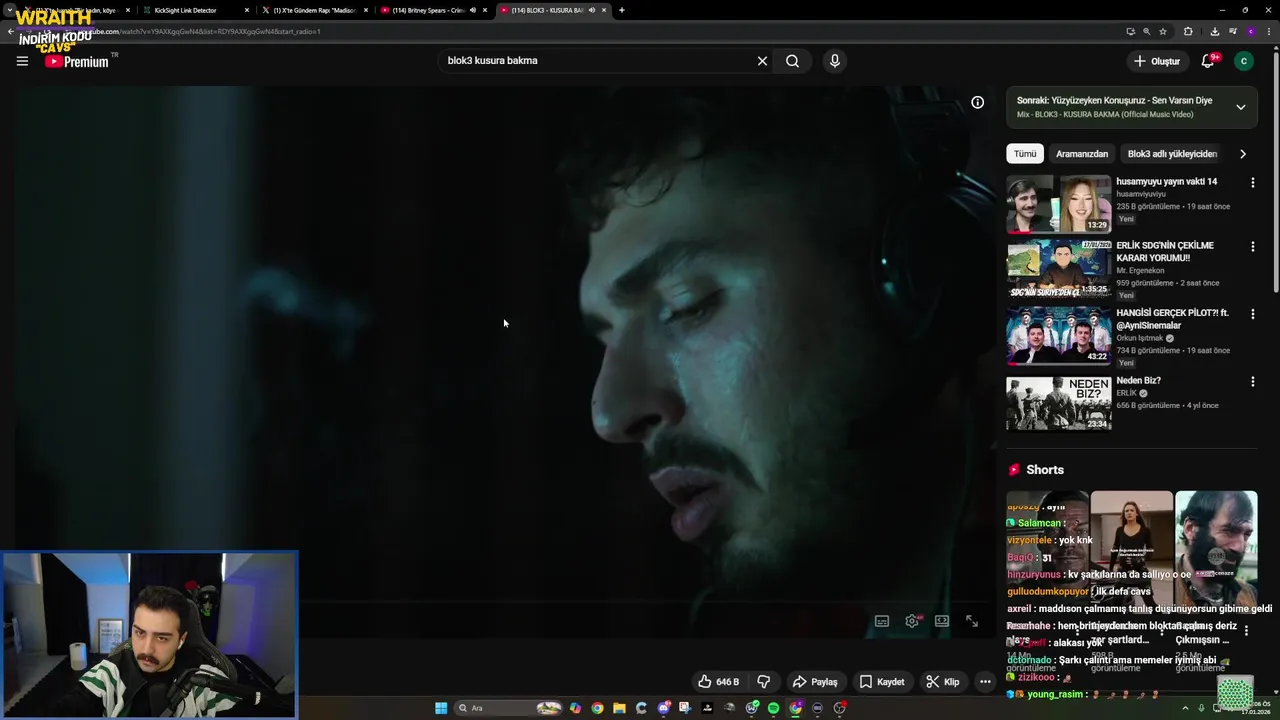Image resolution: width=1280 pixels, height=720 pixels.
Task: Open the account avatar menu
Action: point(1244,61)
